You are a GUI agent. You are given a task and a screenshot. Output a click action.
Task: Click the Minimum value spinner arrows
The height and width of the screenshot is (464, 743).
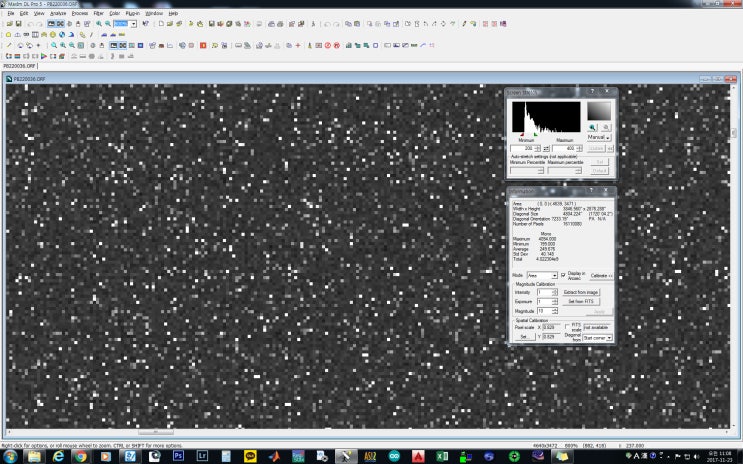pos(537,149)
